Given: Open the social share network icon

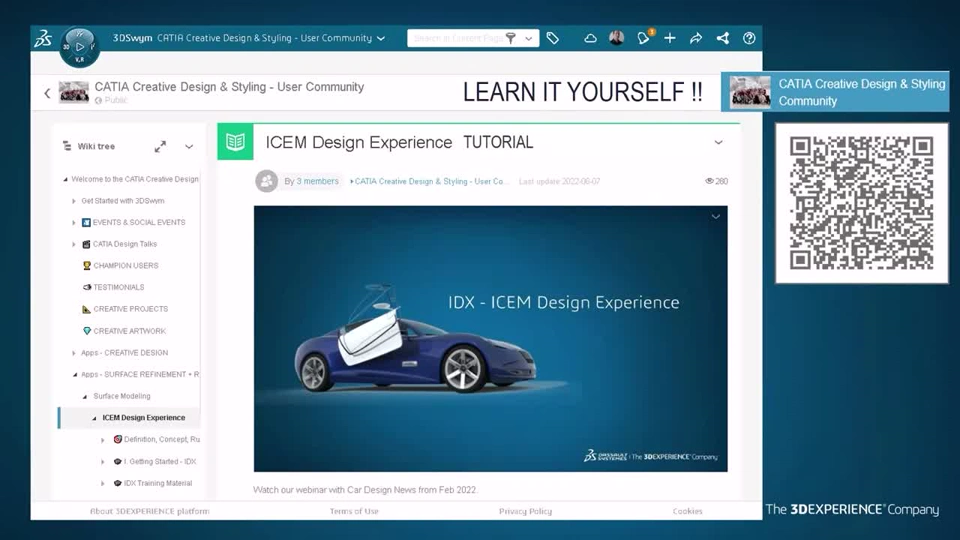Looking at the screenshot, I should (x=722, y=38).
